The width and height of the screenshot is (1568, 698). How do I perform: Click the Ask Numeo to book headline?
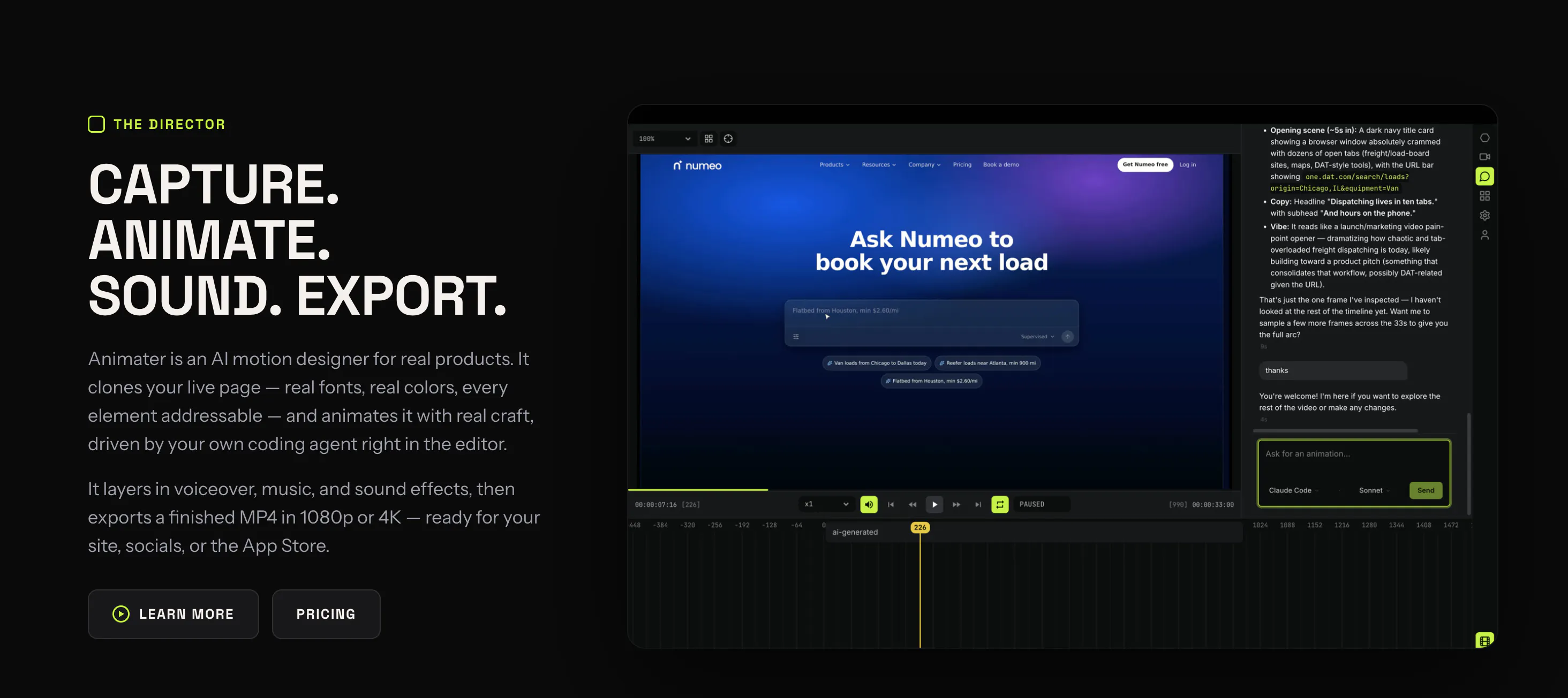[x=931, y=251]
